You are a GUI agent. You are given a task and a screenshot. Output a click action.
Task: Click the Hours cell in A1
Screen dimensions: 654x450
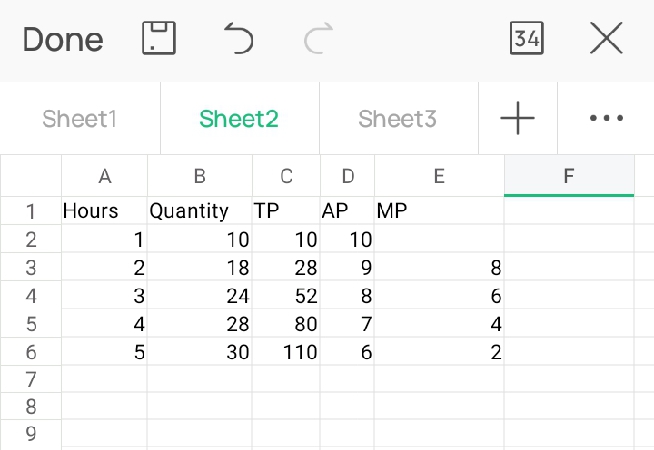click(x=104, y=211)
